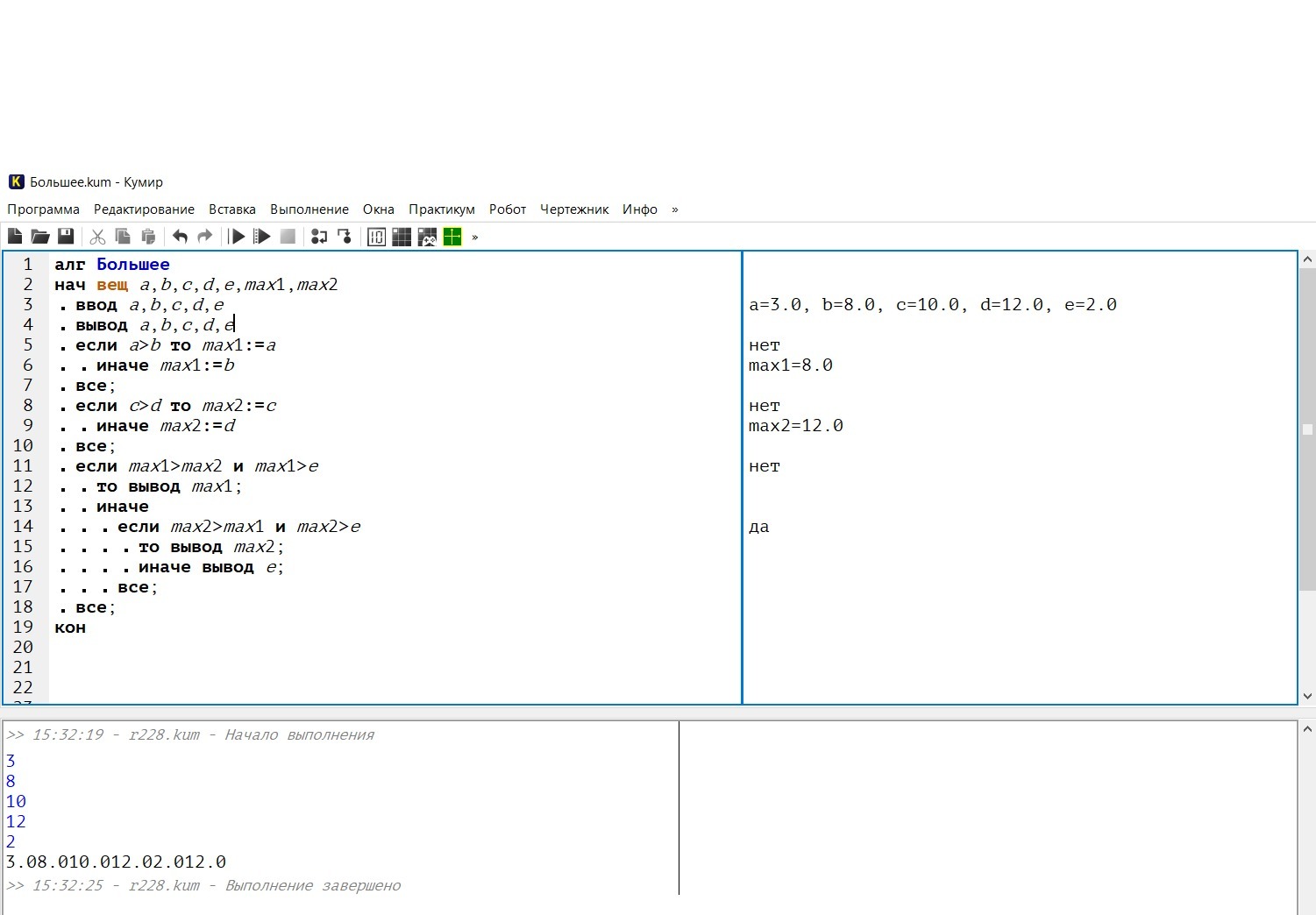Open the Инфо menu
This screenshot has width=1316, height=915.
(639, 209)
